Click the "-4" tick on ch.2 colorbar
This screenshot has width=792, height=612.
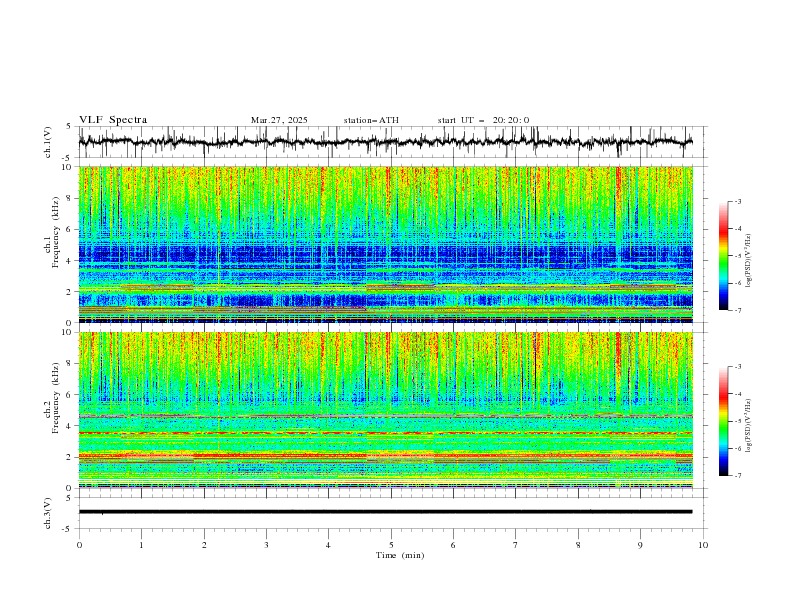738,394
